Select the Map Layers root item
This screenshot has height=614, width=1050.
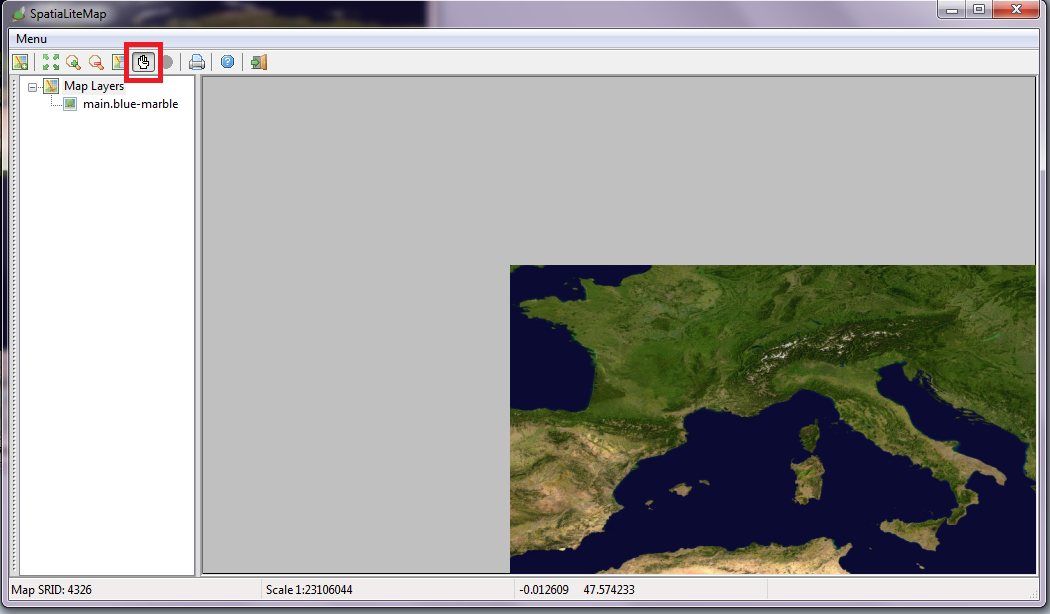pyautogui.click(x=94, y=86)
